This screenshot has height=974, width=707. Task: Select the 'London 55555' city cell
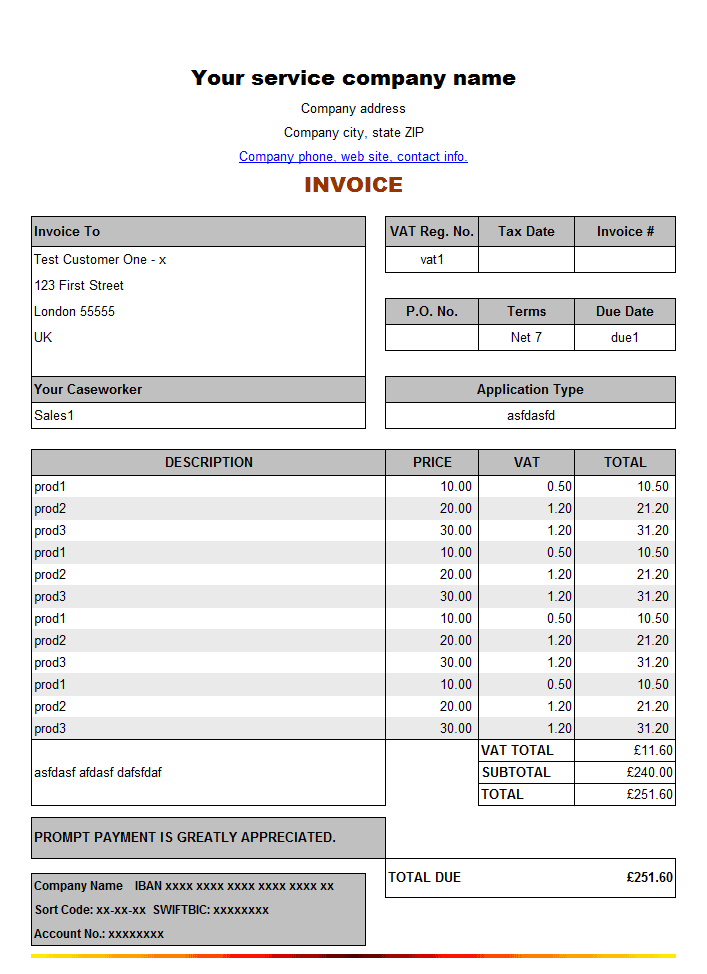pyautogui.click(x=75, y=312)
